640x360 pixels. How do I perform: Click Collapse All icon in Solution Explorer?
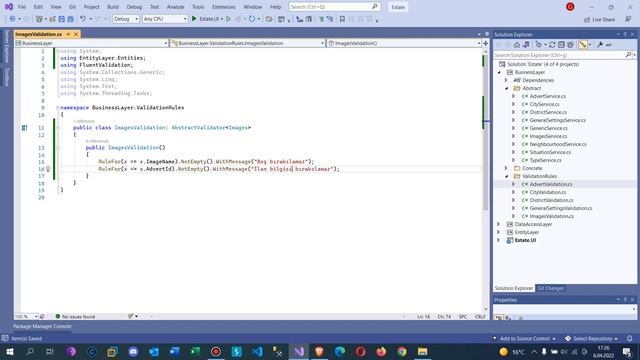(561, 45)
